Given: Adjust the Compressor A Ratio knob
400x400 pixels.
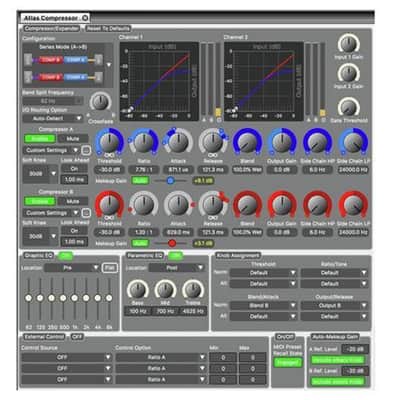Looking at the screenshot, I should (x=144, y=142).
